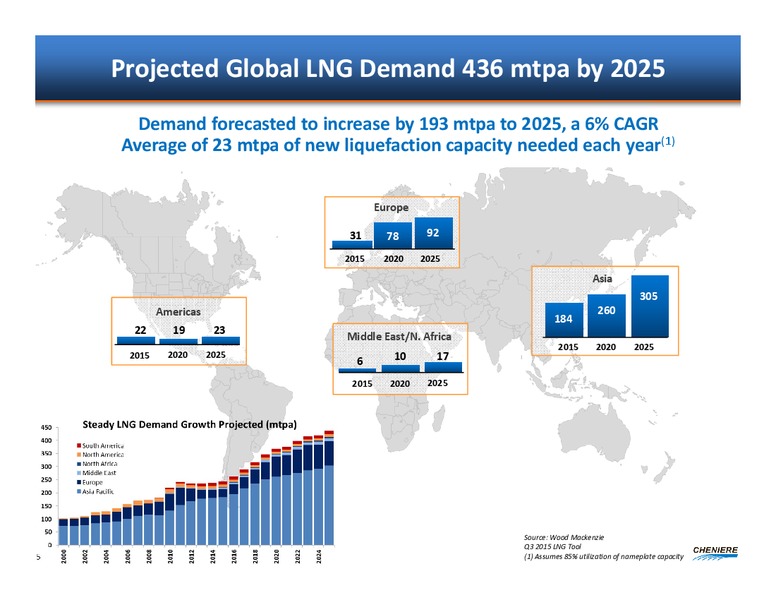Click the 'Asia' chart heading
Screen dimensions: 776x600
(x=602, y=279)
